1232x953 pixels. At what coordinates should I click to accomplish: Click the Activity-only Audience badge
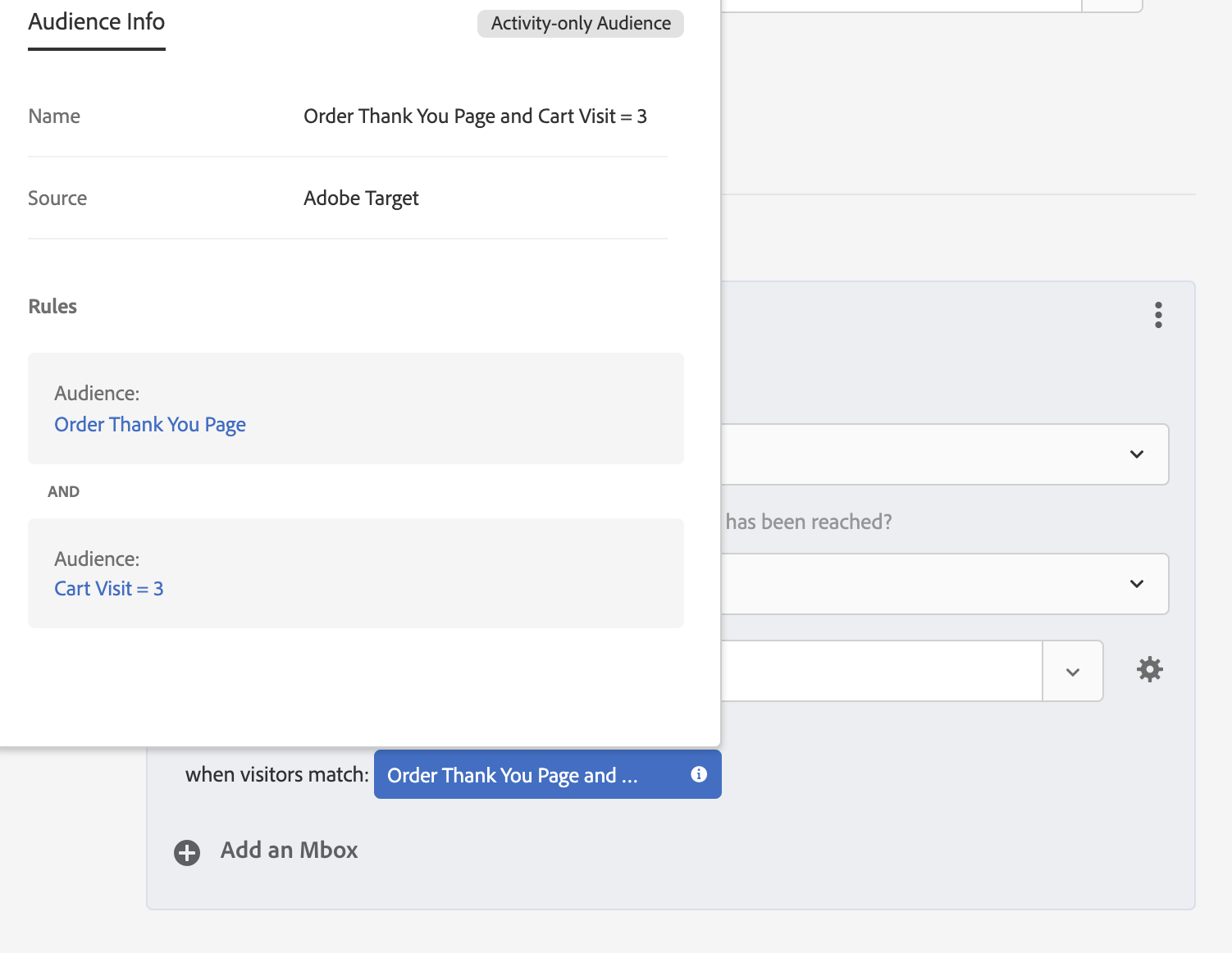pos(581,23)
